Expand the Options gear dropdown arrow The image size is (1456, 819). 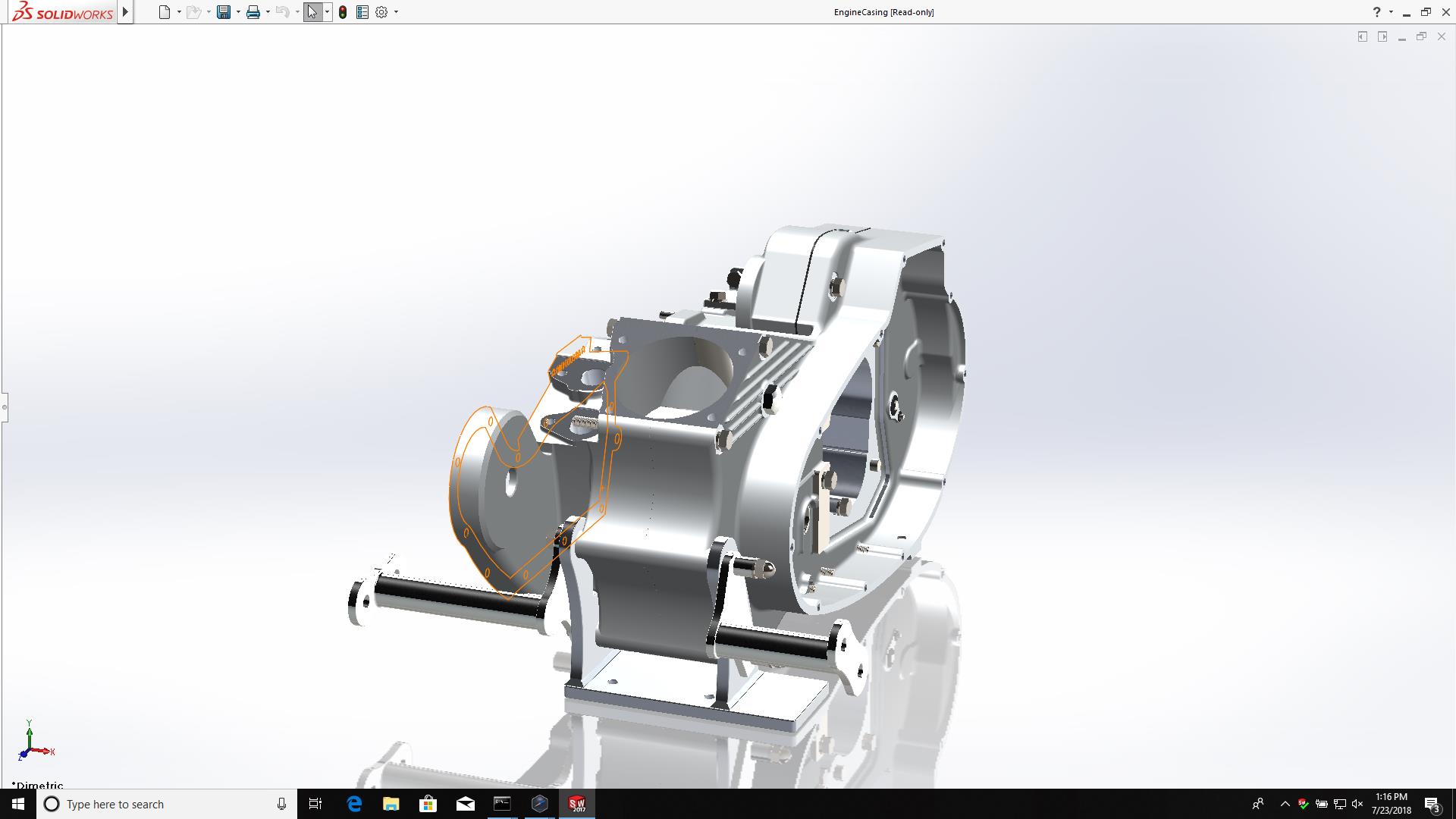(x=396, y=12)
